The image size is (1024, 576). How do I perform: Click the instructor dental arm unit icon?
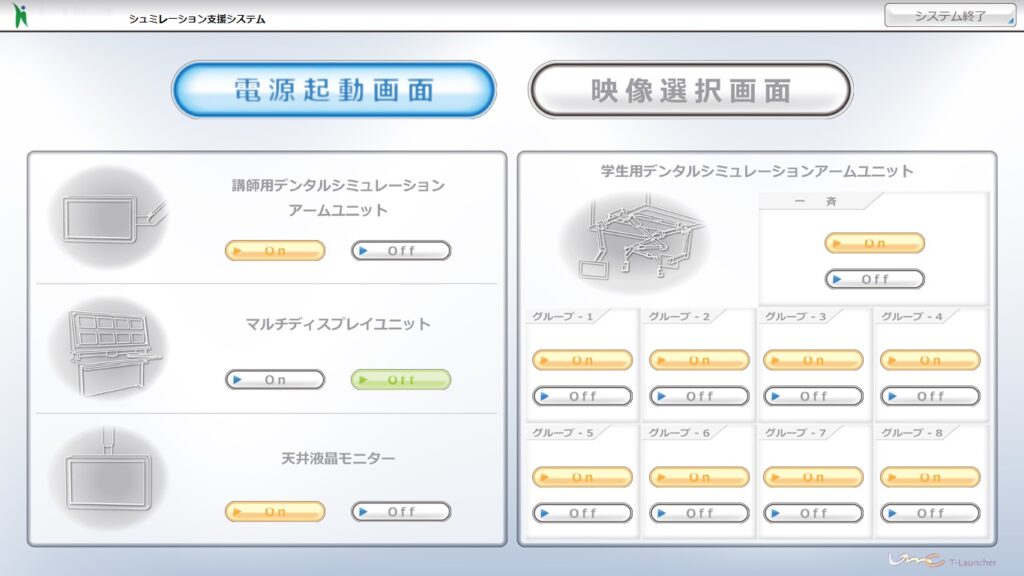(108, 217)
